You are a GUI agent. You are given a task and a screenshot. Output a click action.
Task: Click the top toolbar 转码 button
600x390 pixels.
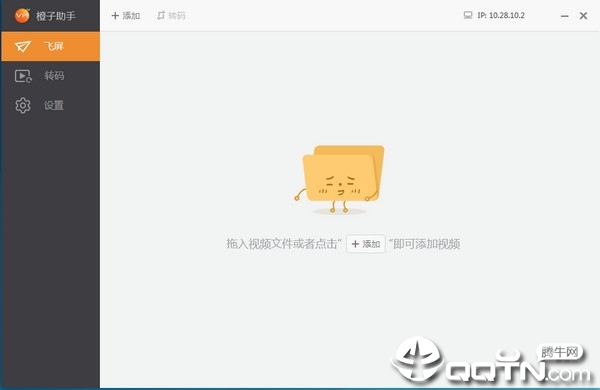pyautogui.click(x=171, y=16)
